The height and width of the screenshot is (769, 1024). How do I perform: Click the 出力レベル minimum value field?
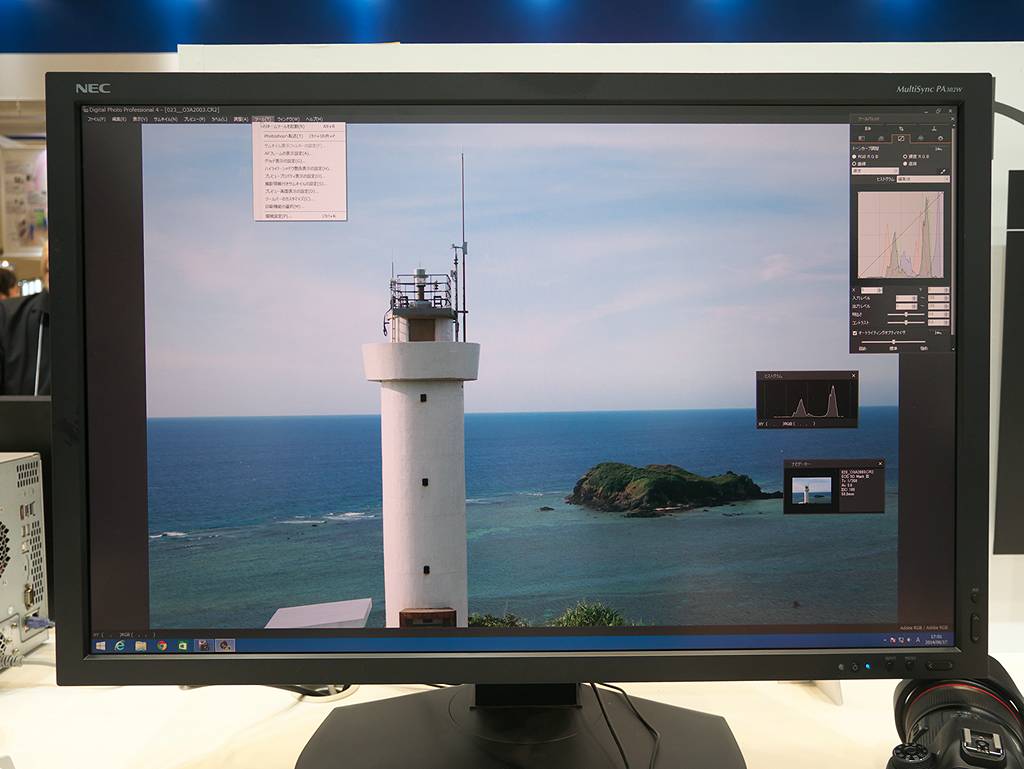click(x=906, y=306)
